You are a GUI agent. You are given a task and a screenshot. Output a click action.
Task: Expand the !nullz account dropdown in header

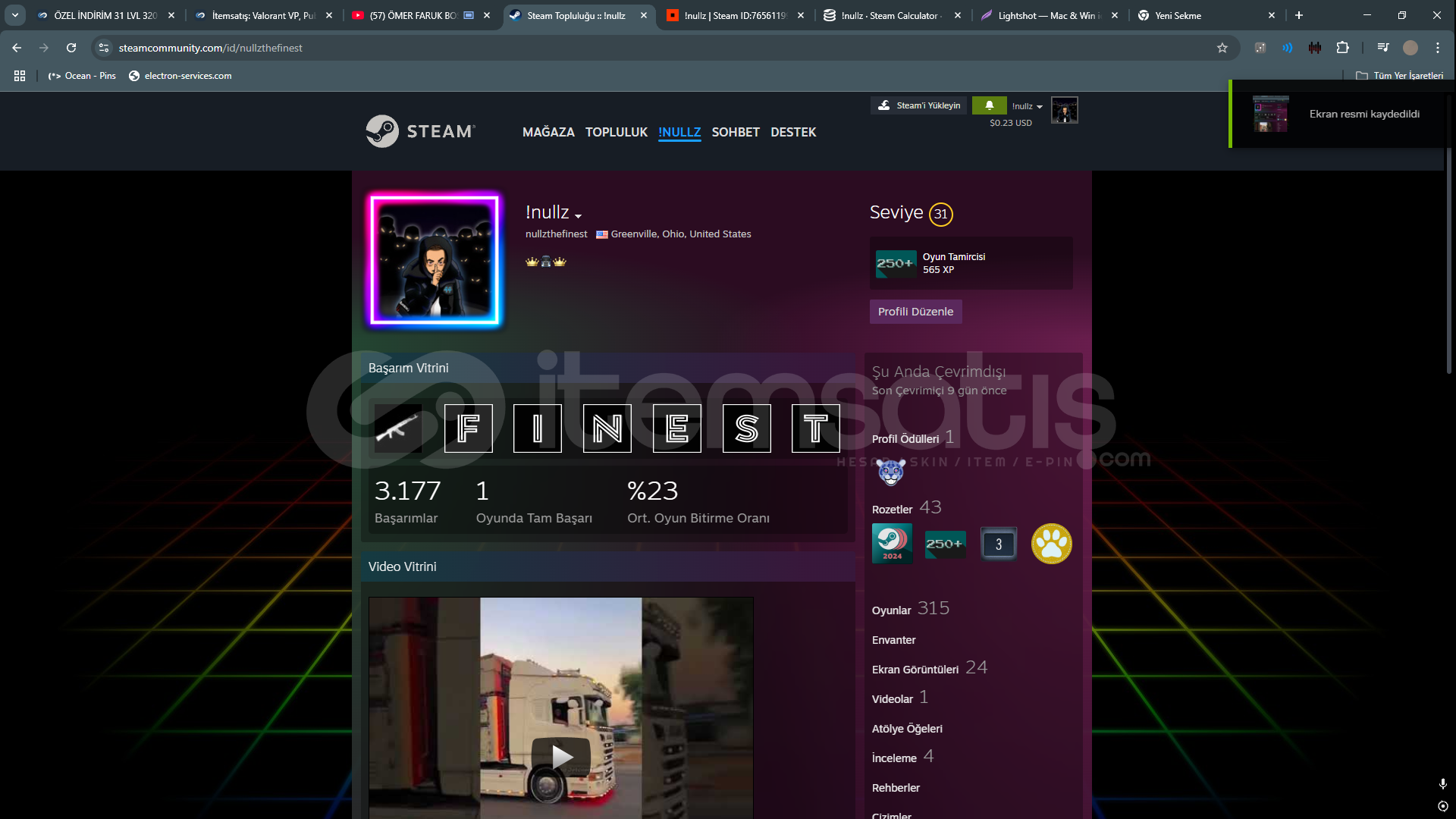[x=1028, y=106]
